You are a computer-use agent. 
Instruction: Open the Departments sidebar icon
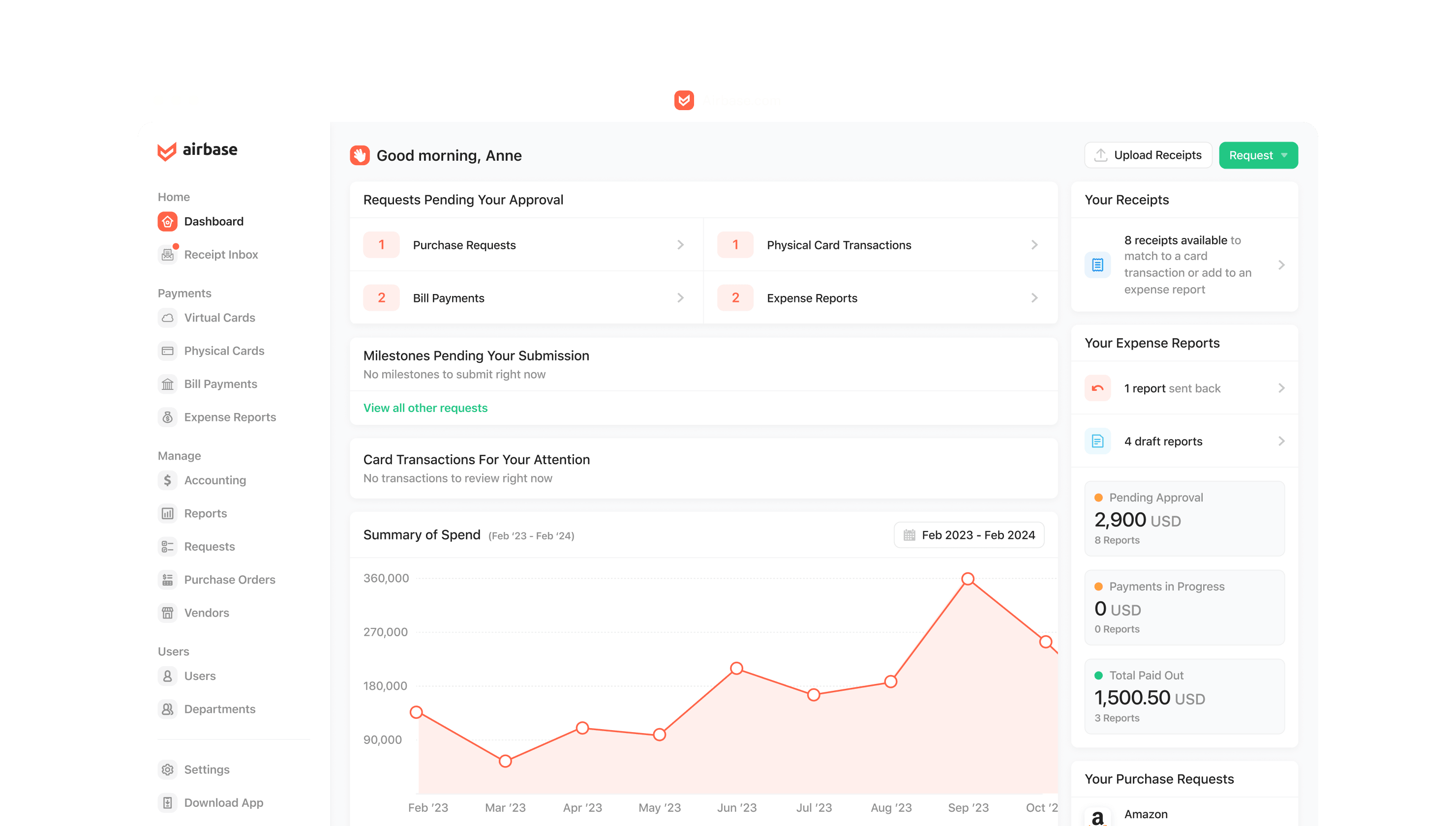[167, 709]
